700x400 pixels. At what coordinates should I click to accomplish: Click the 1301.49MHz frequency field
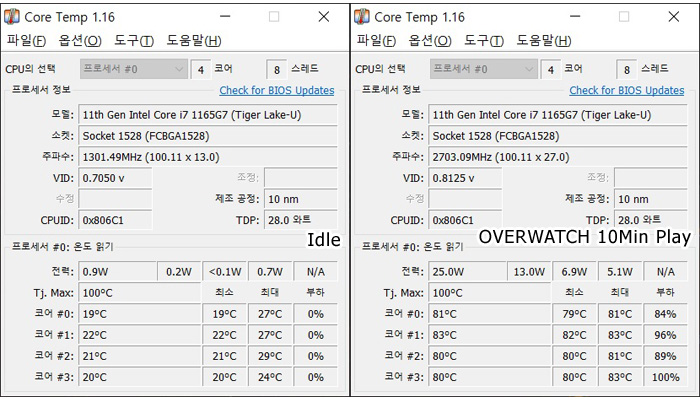tap(208, 157)
